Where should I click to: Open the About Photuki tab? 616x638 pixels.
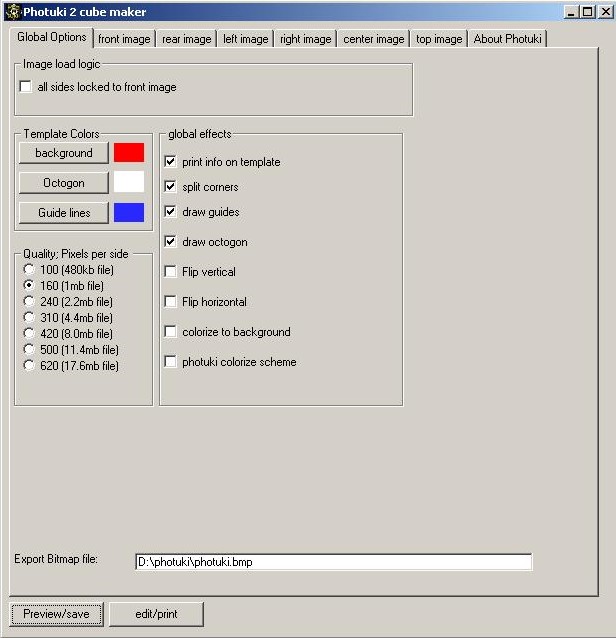pyautogui.click(x=507, y=39)
